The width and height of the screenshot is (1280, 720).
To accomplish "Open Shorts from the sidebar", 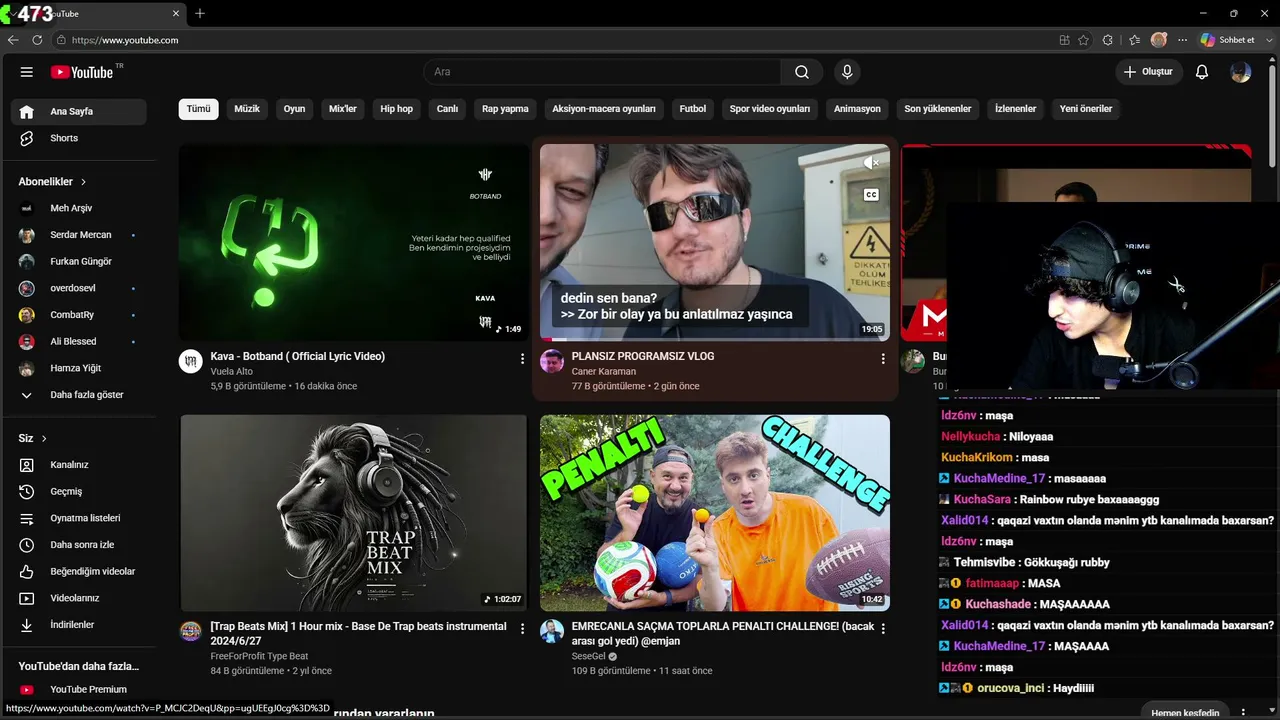I will point(79,138).
